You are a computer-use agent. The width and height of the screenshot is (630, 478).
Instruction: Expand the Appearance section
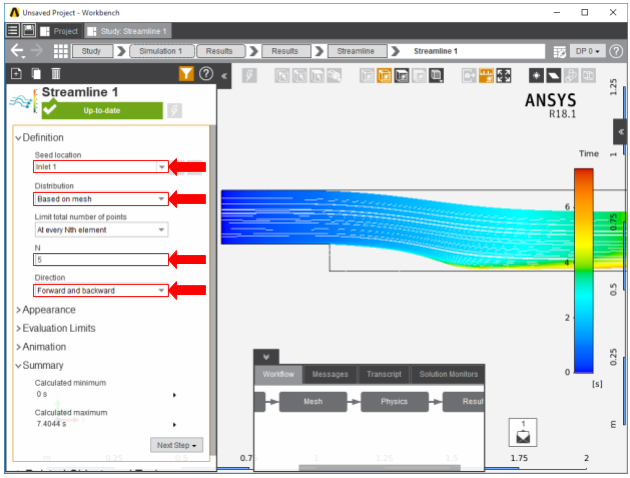pyautogui.click(x=18, y=310)
